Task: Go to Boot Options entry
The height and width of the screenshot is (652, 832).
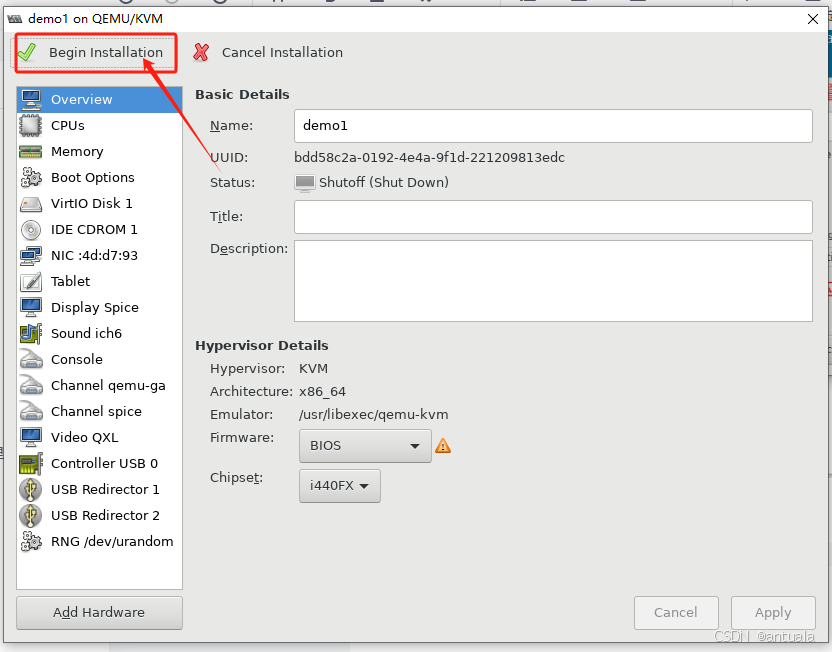Action: (99, 177)
